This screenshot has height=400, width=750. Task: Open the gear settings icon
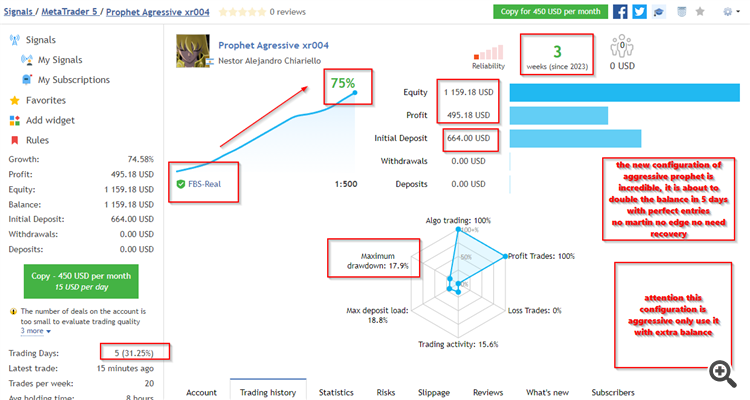point(728,11)
